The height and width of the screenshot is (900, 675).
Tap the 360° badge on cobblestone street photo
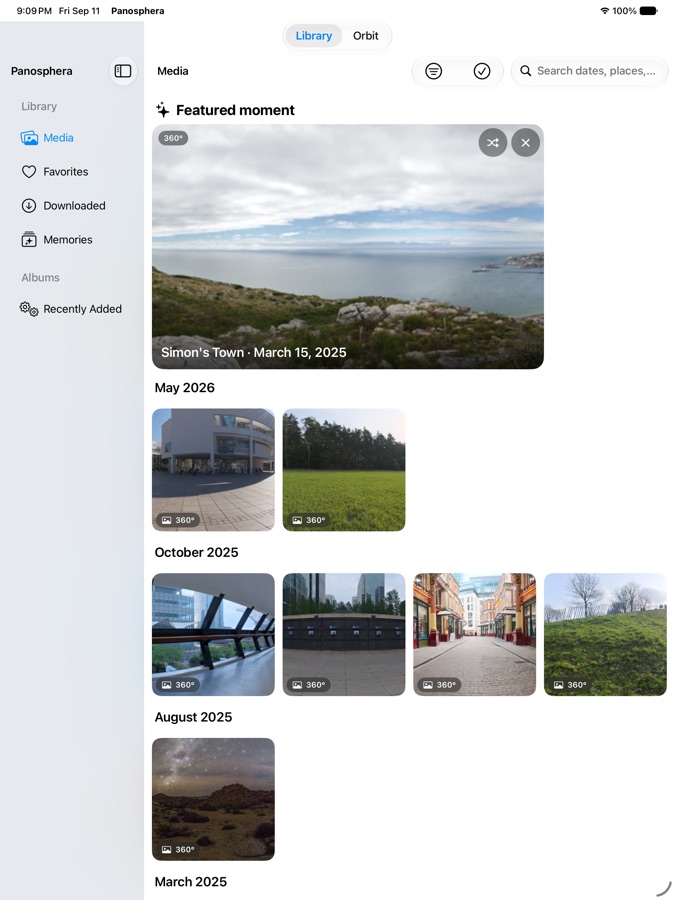click(x=440, y=685)
